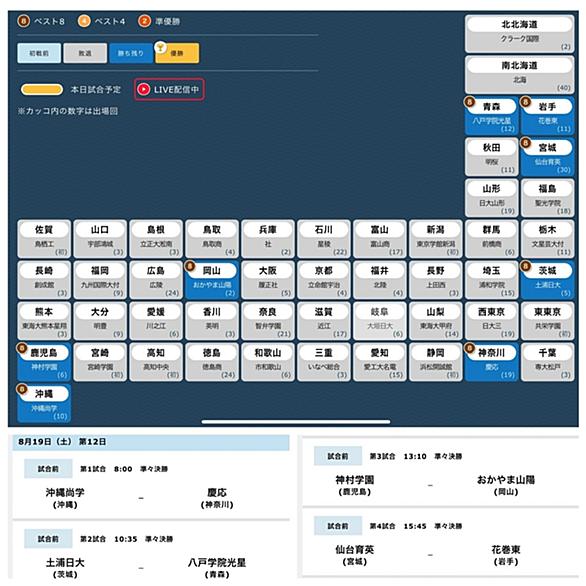Click おかやま山陽 in the 13:10 match
Viewport: 586px width, 586px height.
[506, 479]
